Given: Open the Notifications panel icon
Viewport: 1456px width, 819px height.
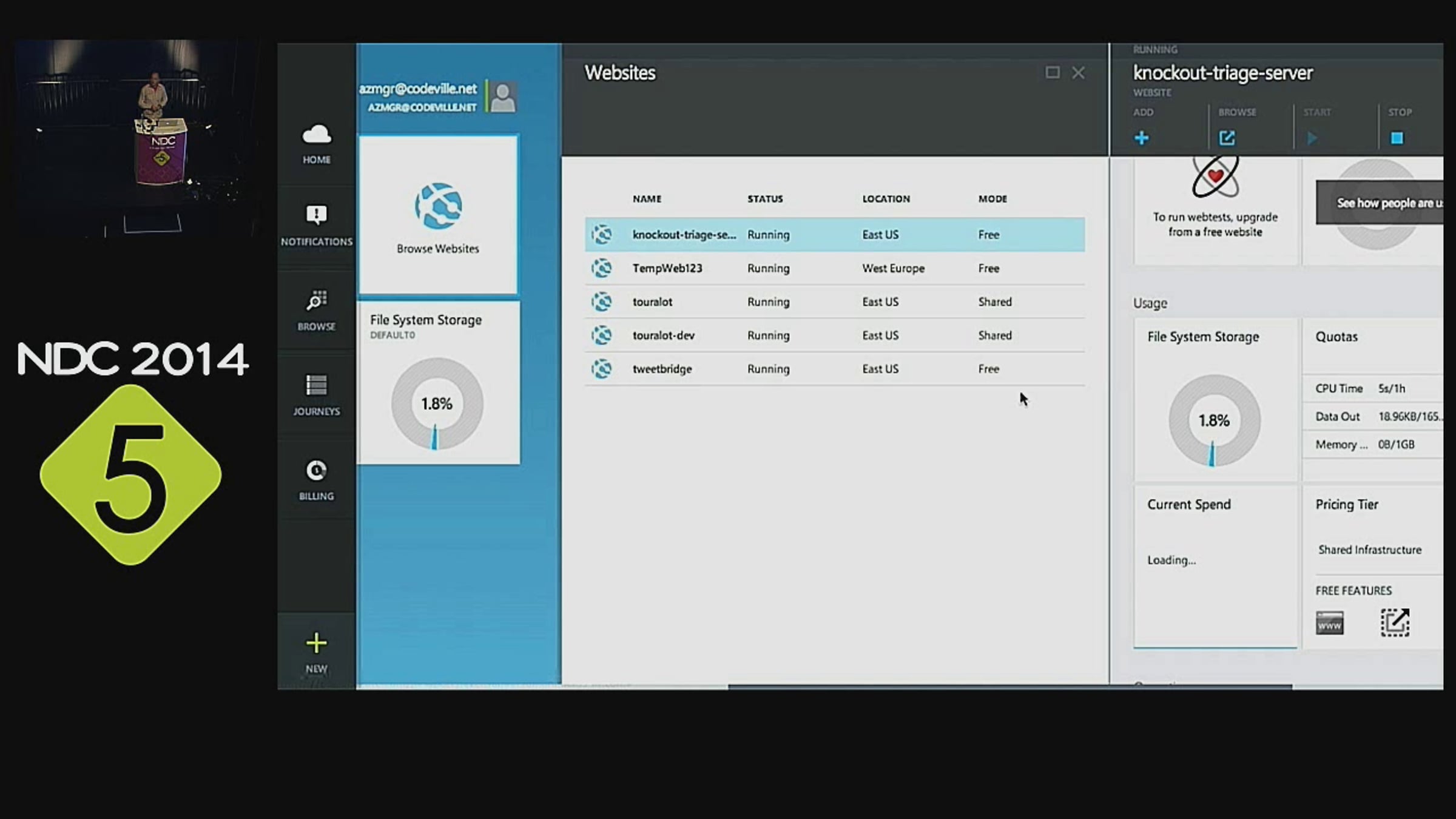Looking at the screenshot, I should 317,215.
